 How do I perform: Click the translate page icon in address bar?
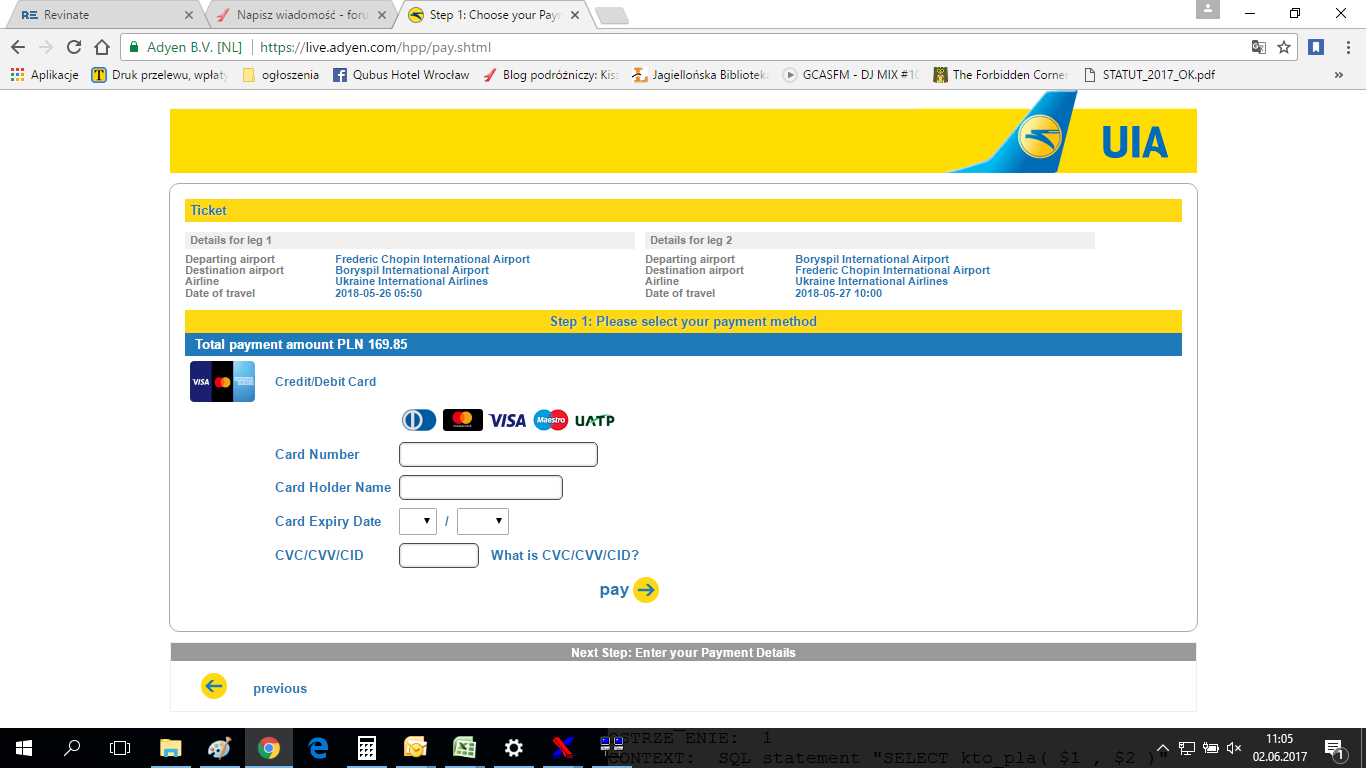[1259, 47]
